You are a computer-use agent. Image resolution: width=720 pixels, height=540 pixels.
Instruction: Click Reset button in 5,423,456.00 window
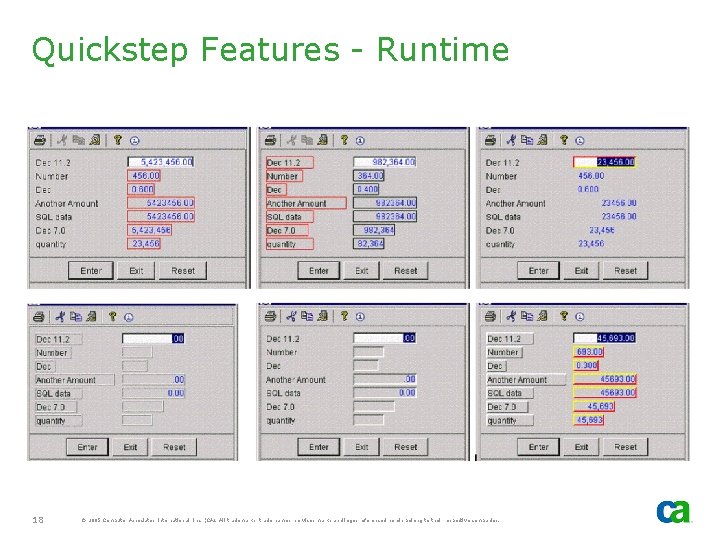point(183,270)
